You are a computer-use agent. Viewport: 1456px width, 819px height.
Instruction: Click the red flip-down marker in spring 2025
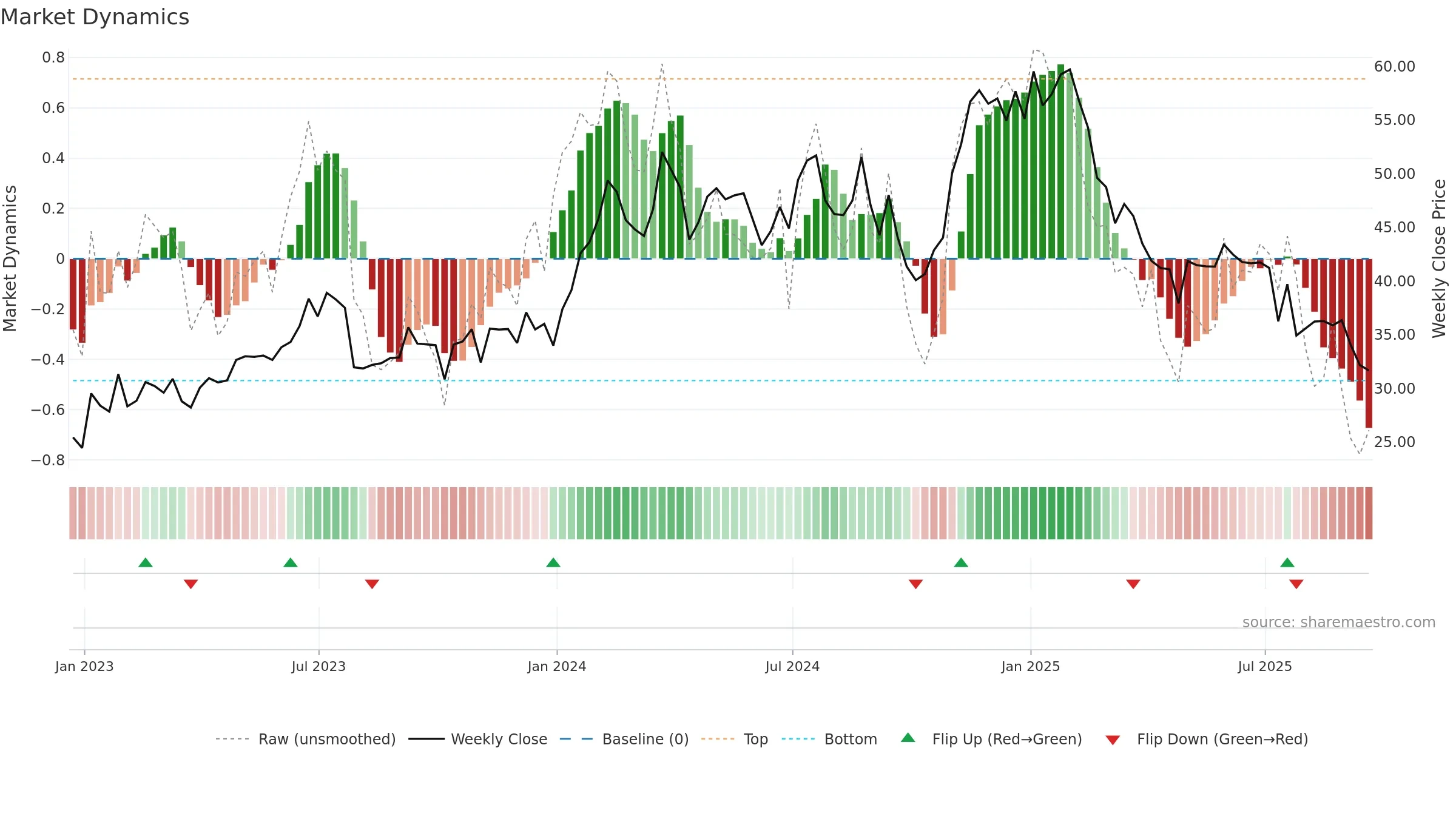(x=1133, y=584)
